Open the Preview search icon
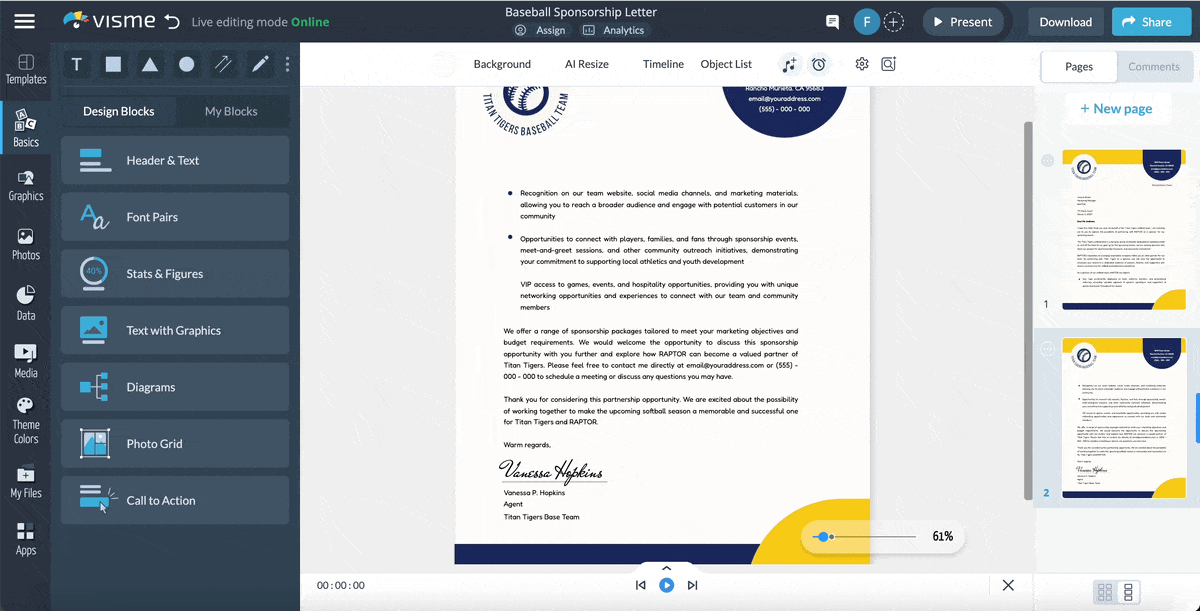The width and height of the screenshot is (1200, 611). (x=887, y=63)
